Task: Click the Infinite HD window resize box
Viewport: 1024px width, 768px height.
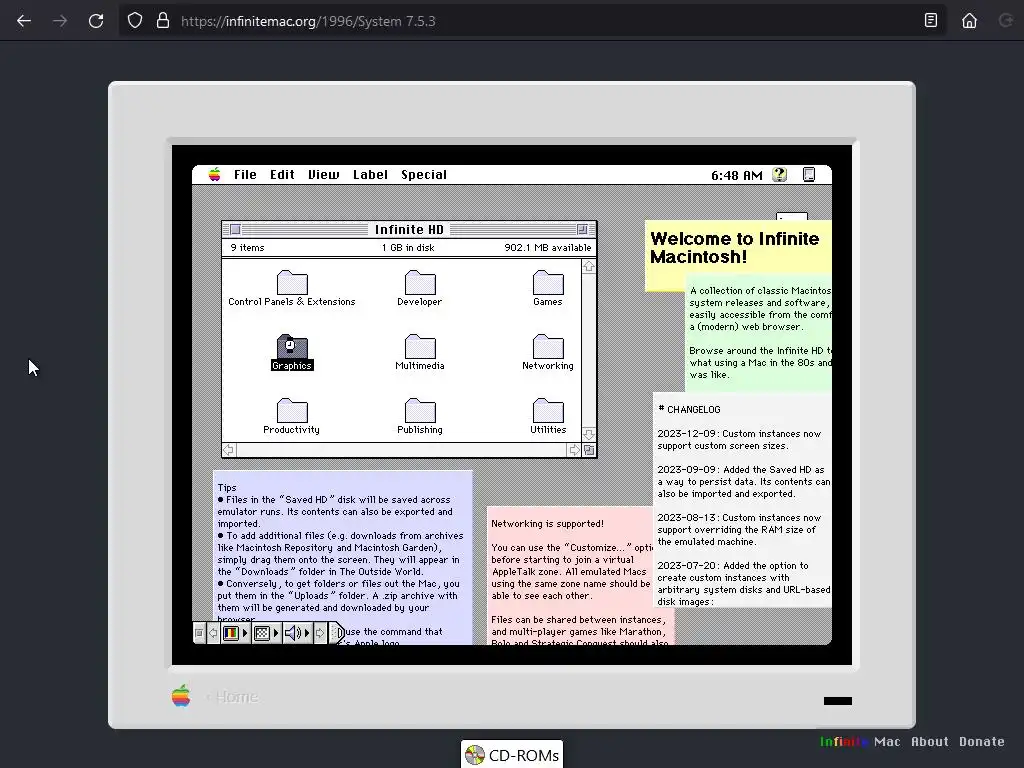Action: [589, 450]
